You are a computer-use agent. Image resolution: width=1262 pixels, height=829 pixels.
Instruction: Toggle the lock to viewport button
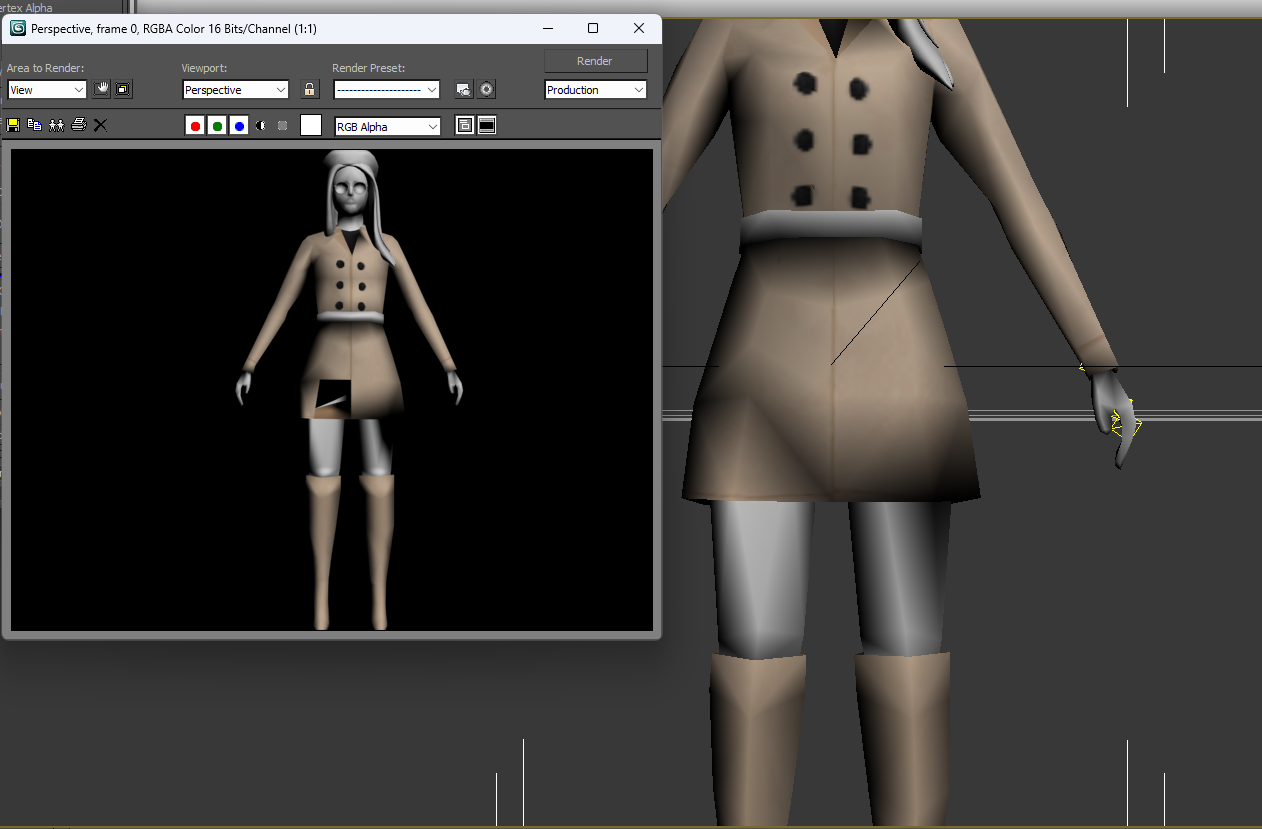[310, 90]
